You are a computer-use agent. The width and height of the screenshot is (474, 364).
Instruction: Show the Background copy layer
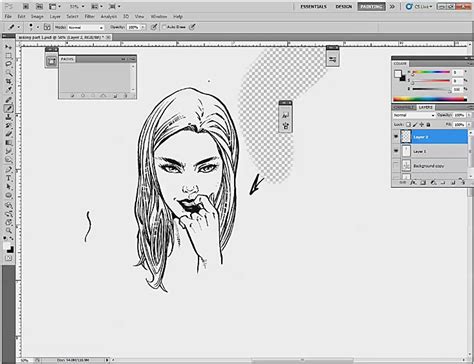(x=396, y=165)
